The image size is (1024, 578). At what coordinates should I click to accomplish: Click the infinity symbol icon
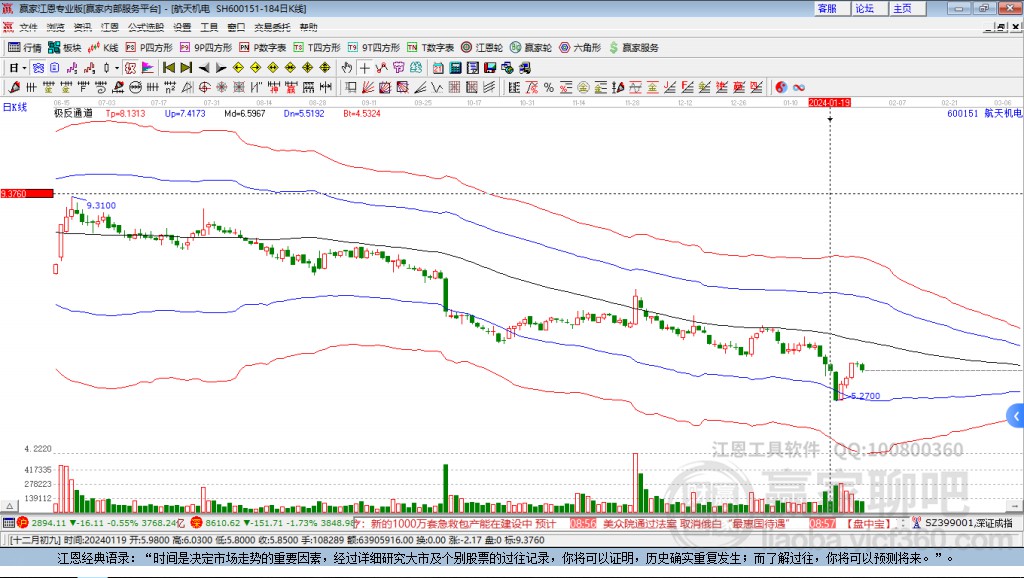click(x=799, y=87)
